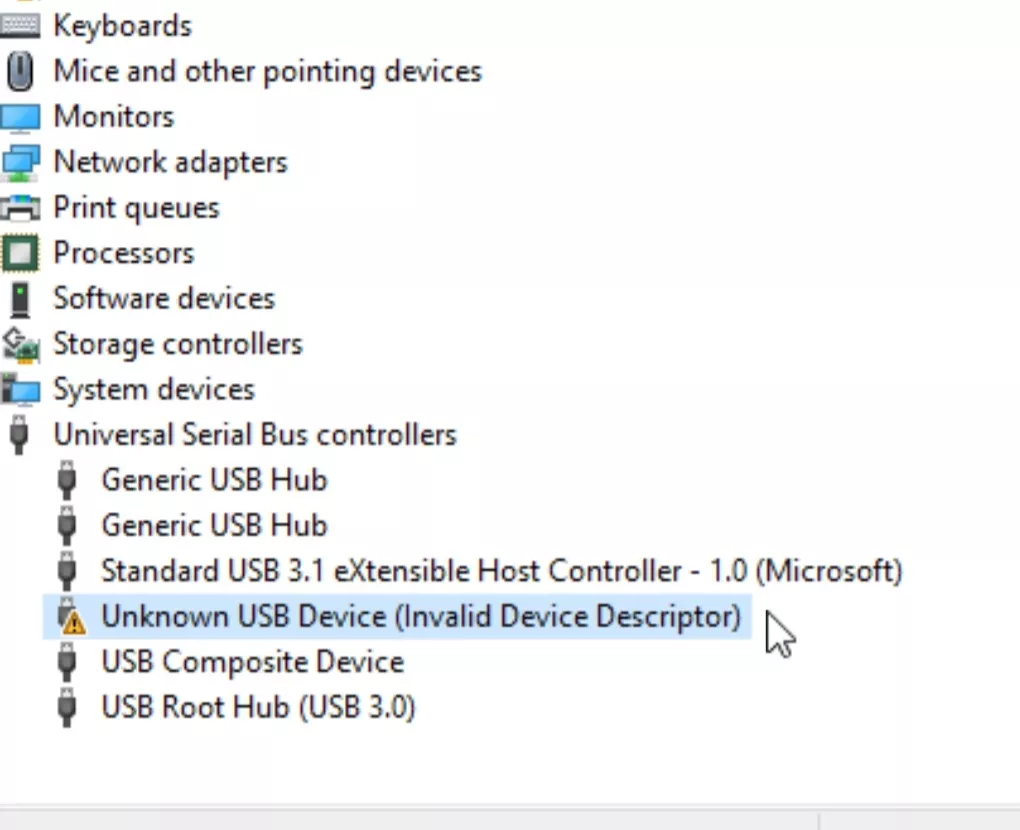Select the second Generic USB Hub entry

[x=214, y=526]
